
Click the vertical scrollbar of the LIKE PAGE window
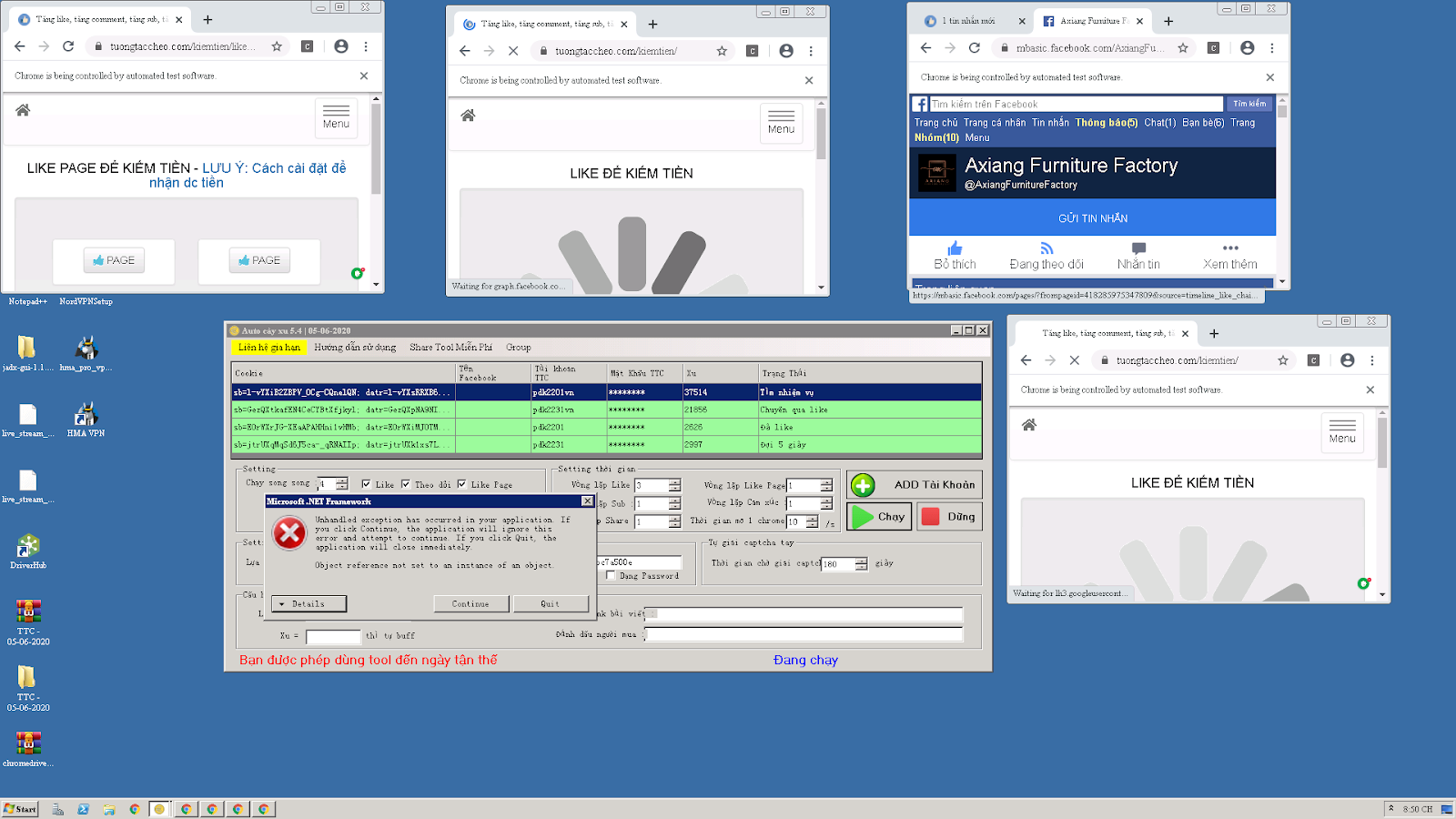coord(376,191)
